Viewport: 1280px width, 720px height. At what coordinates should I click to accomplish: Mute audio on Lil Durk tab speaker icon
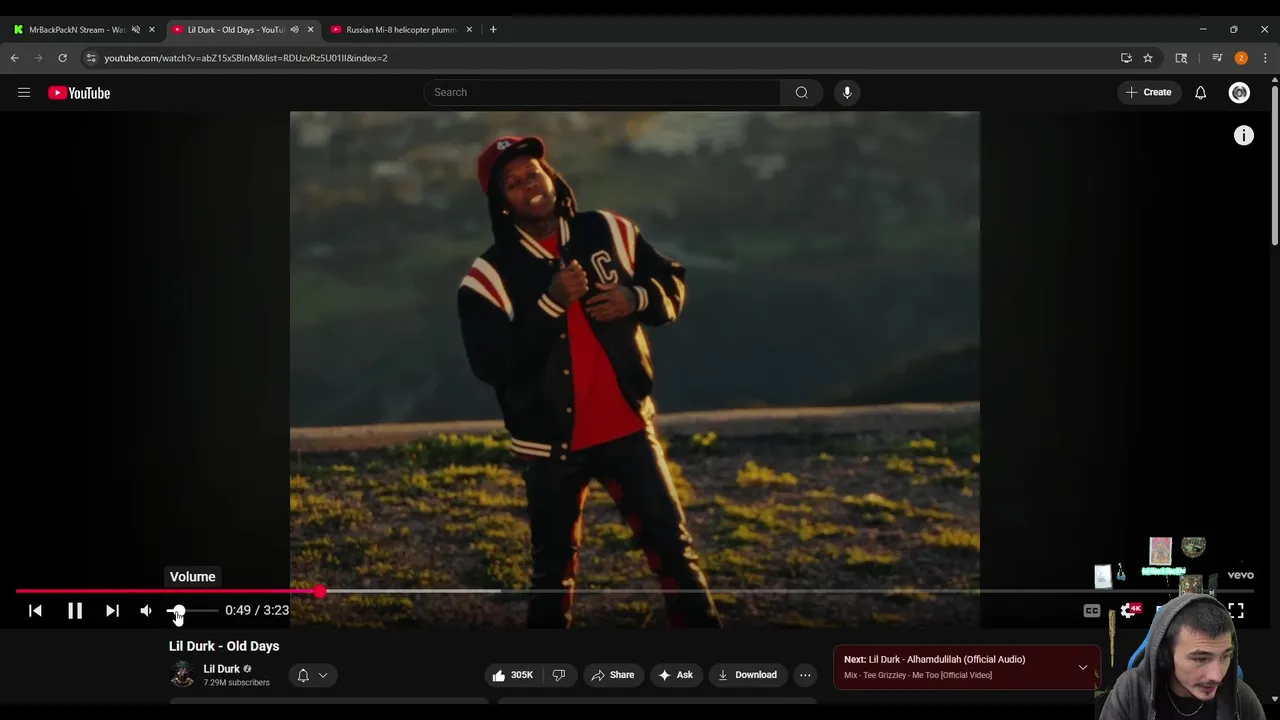[x=294, y=30]
